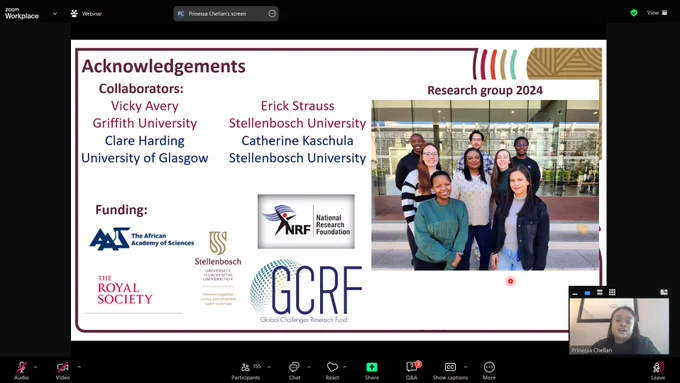Click the Zoom Workplace logo

point(22,13)
